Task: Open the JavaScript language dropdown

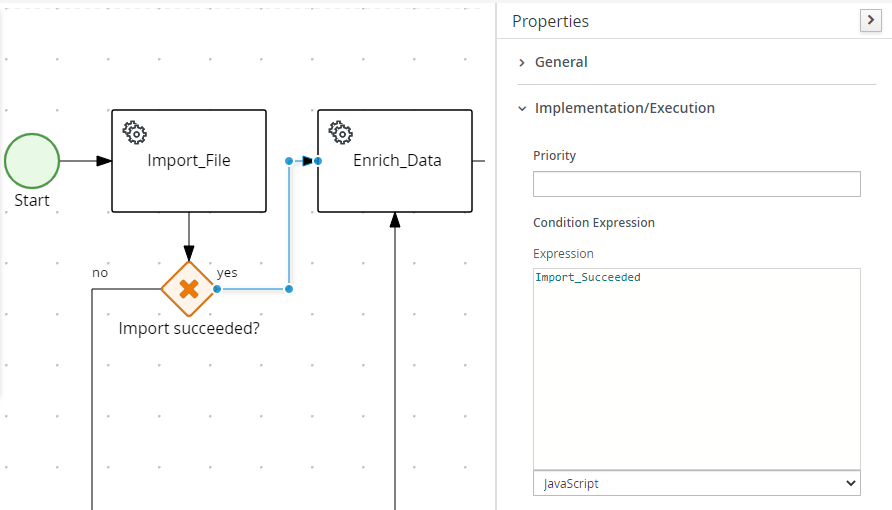Action: pyautogui.click(x=696, y=483)
